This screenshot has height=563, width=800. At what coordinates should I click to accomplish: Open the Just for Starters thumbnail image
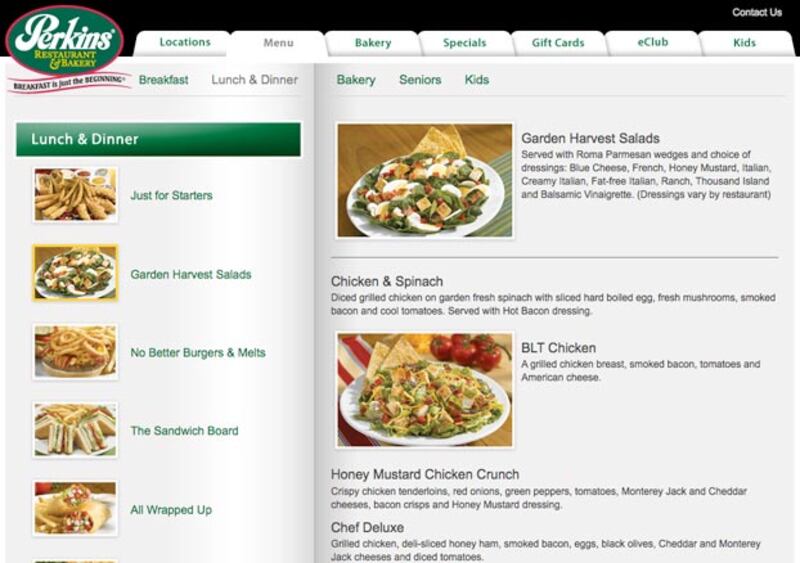(x=75, y=195)
